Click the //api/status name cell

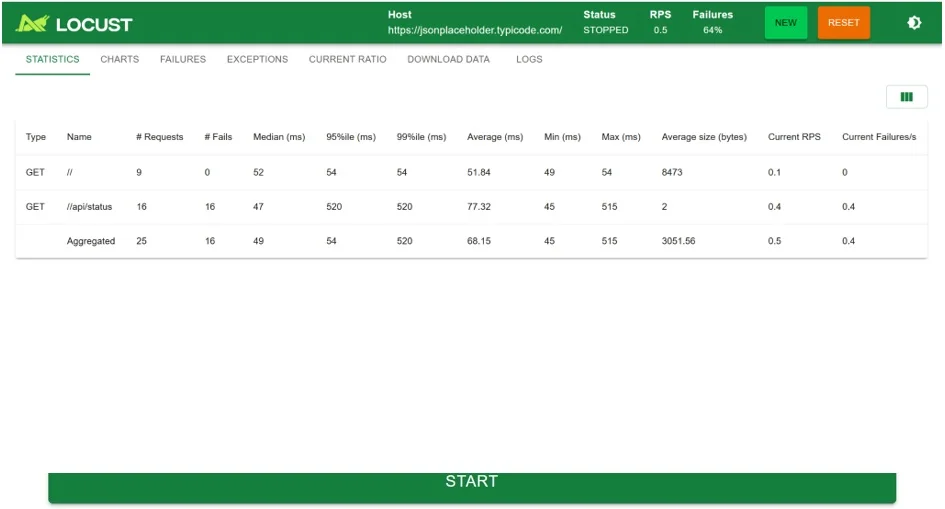89,207
